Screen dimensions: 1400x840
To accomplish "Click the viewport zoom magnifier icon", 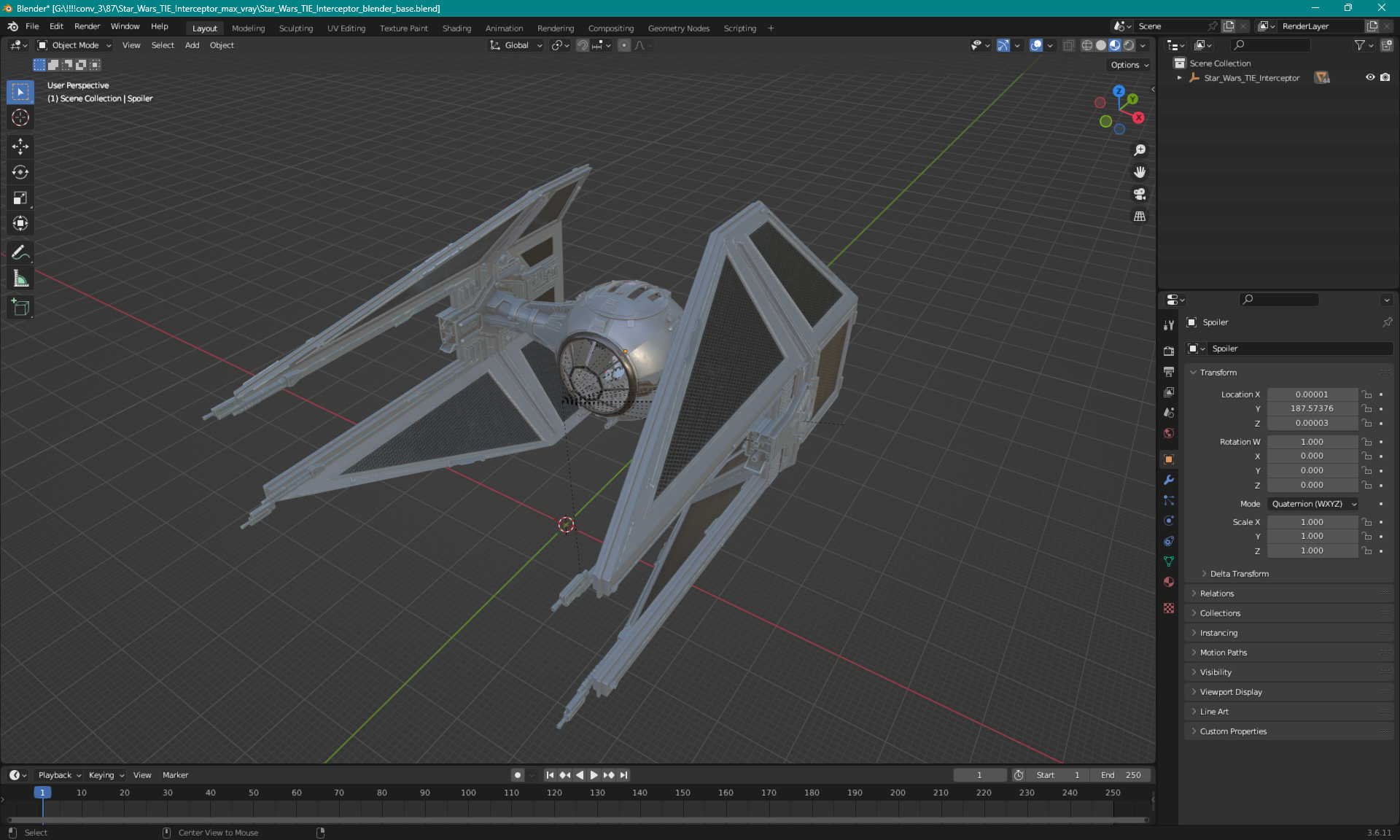I will click(x=1140, y=150).
